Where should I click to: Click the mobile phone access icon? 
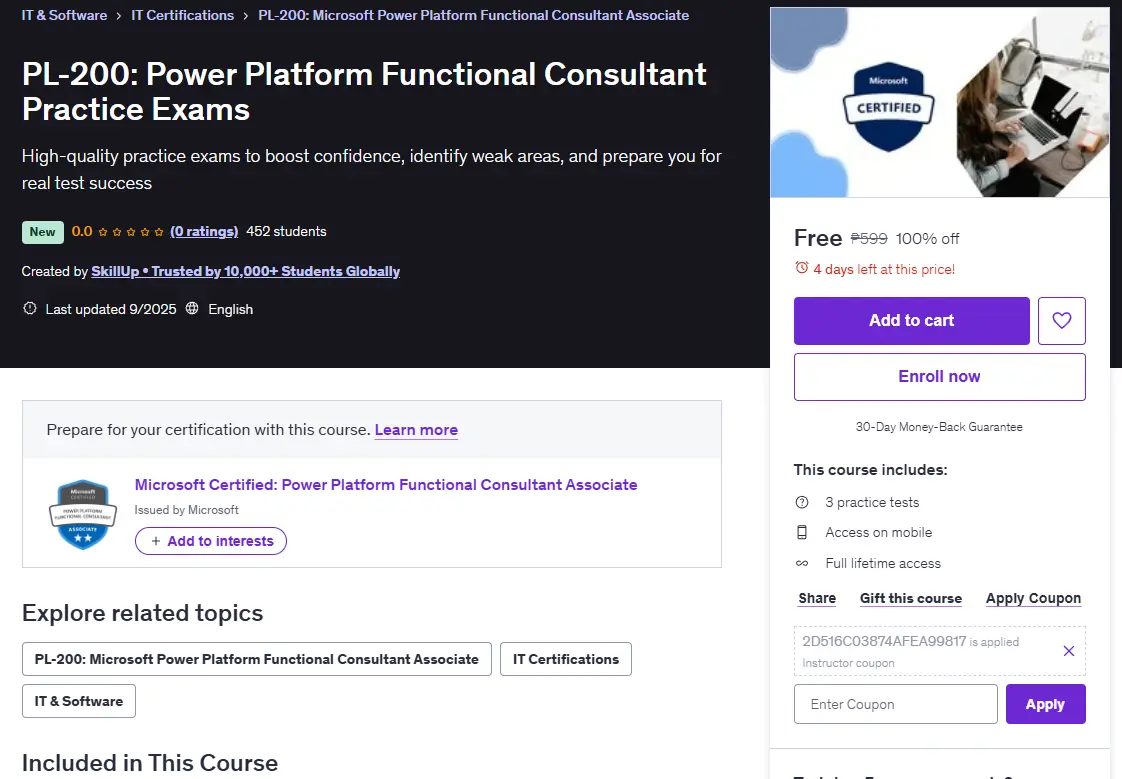[x=801, y=532]
